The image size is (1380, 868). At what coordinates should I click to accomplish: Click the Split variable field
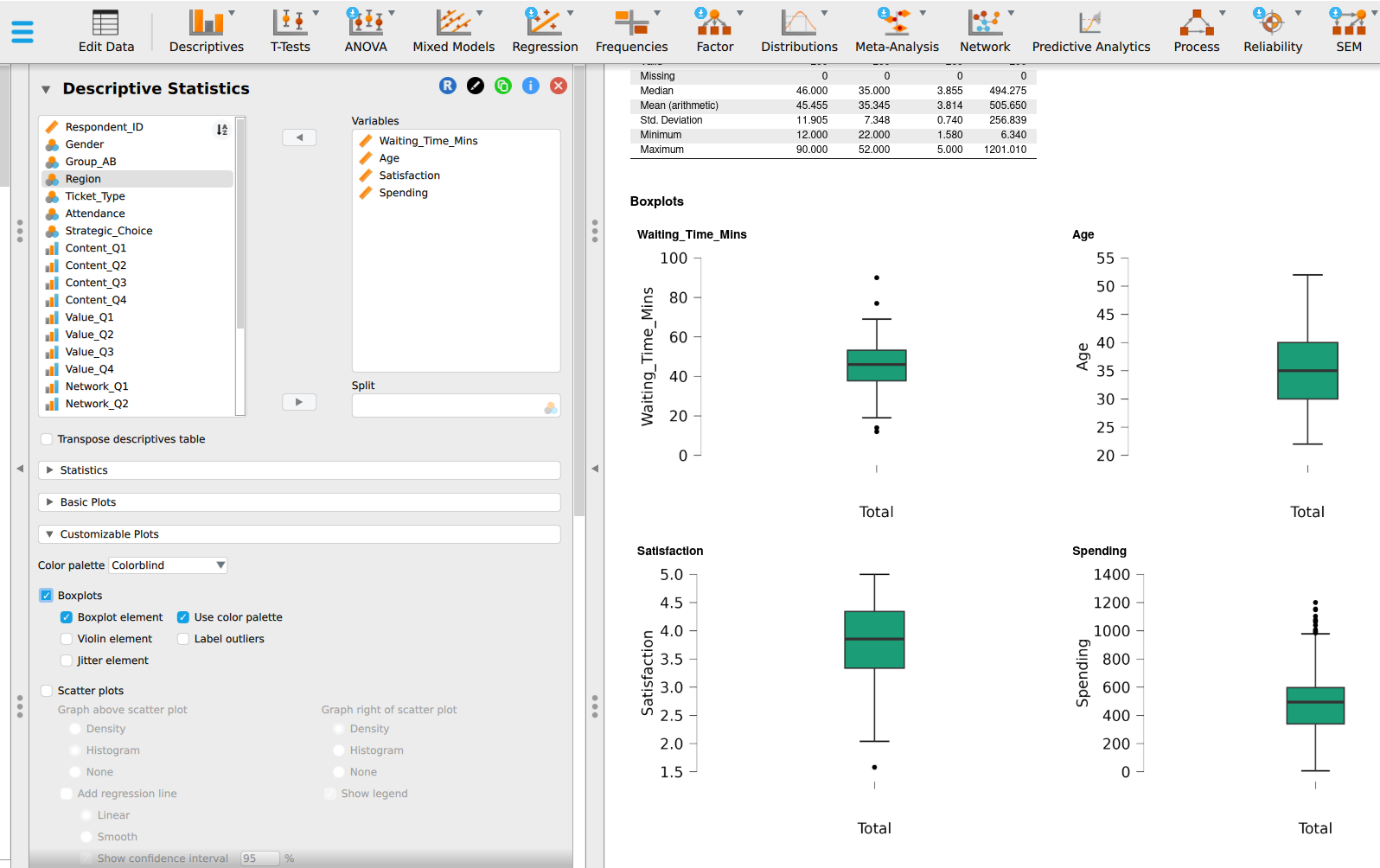(x=457, y=406)
